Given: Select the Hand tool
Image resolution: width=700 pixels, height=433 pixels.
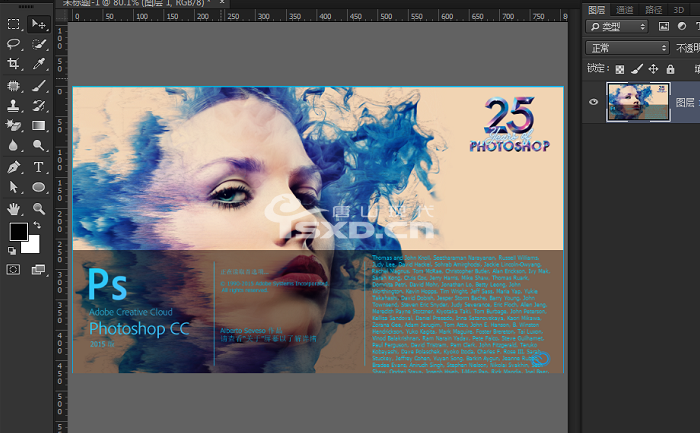Looking at the screenshot, I should pyautogui.click(x=13, y=208).
